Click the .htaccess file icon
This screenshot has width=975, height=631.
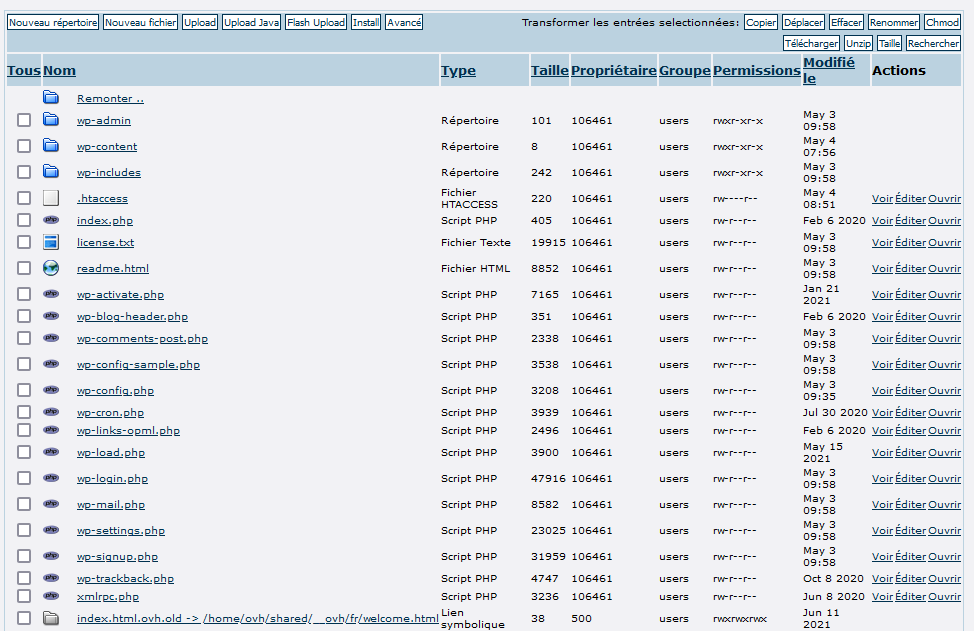[51, 198]
